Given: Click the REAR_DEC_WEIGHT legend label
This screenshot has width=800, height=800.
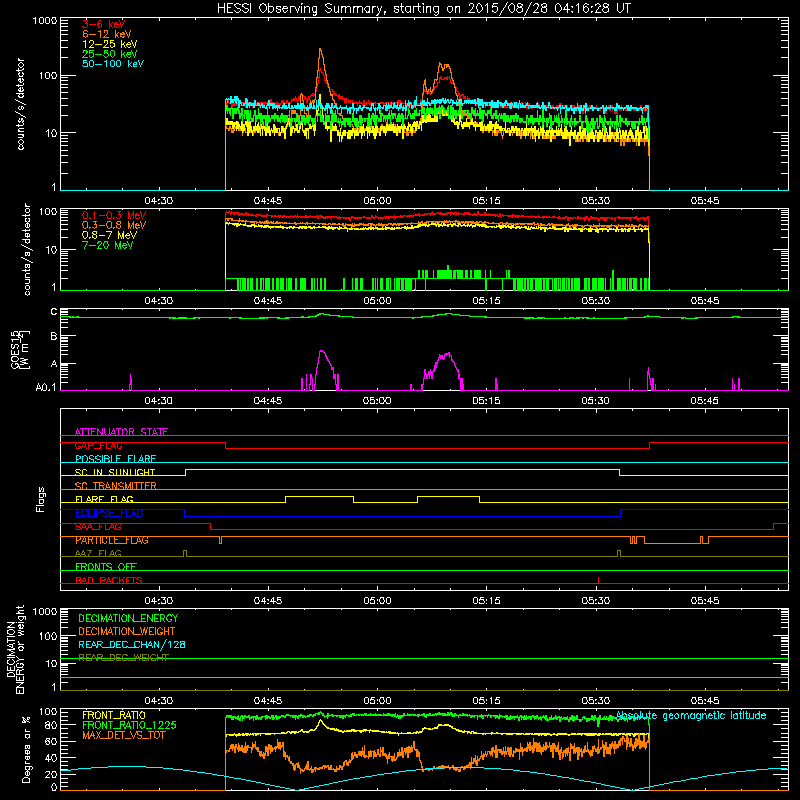Looking at the screenshot, I should [123, 658].
